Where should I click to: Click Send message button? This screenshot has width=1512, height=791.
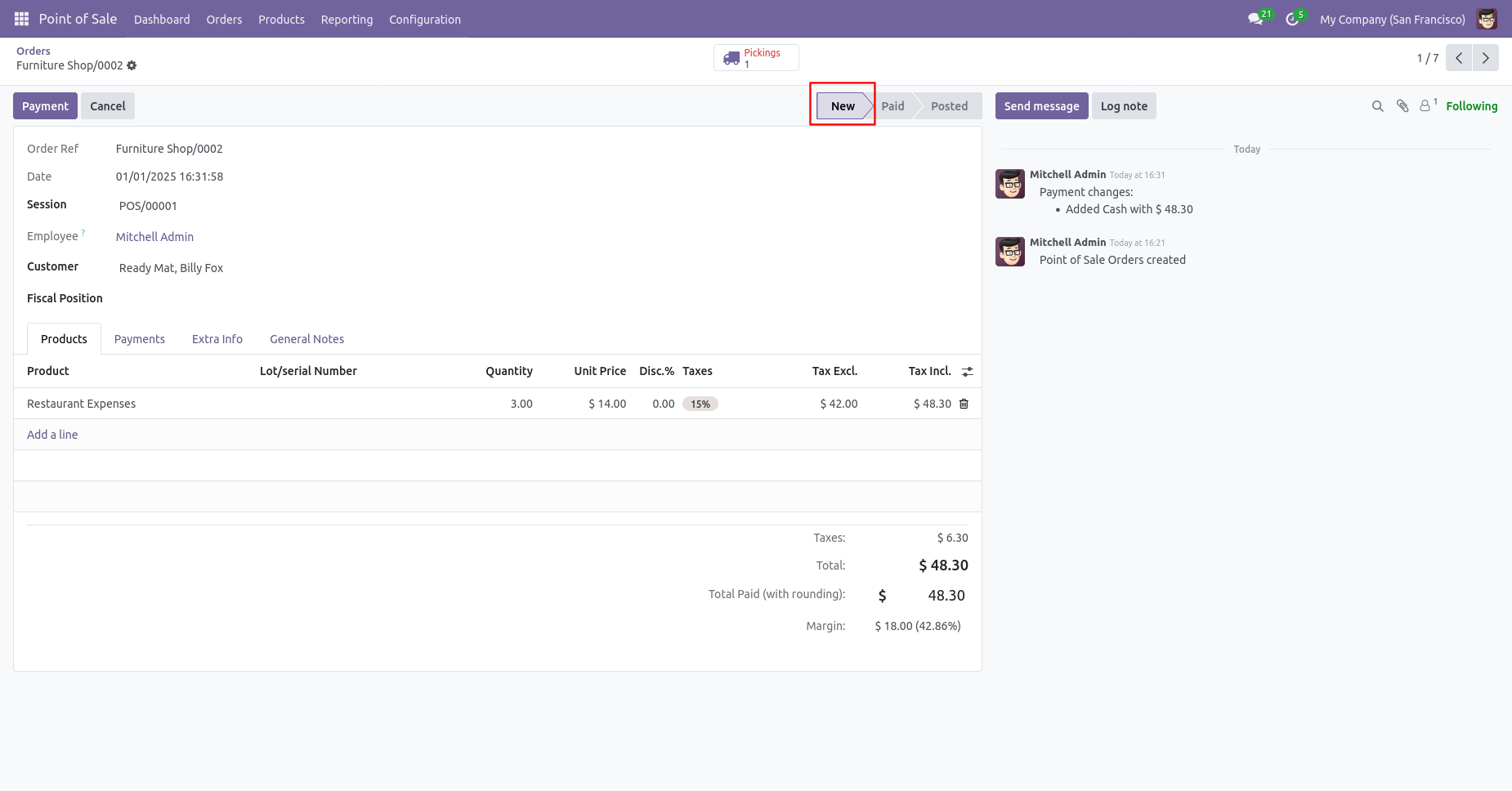click(1041, 106)
